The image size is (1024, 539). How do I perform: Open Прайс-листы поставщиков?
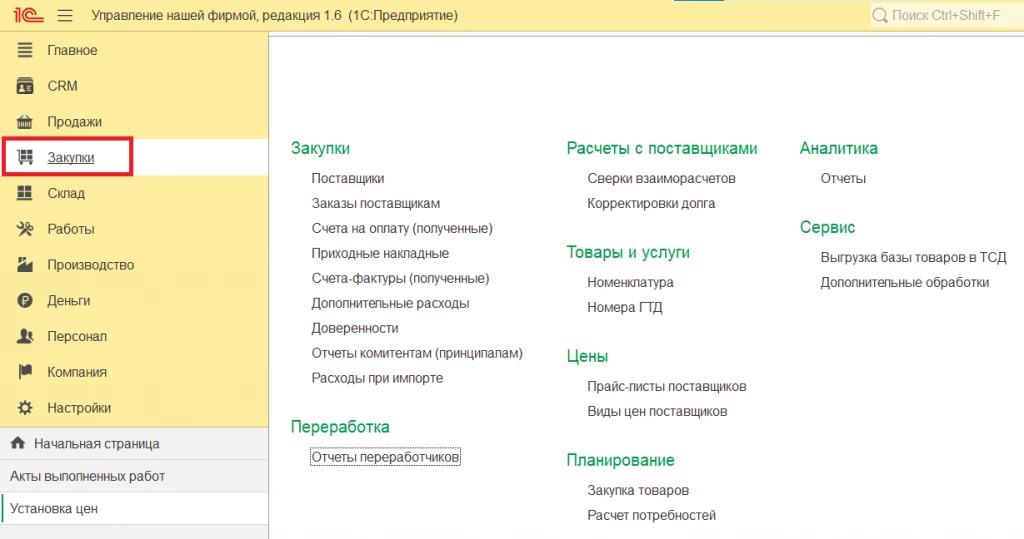(667, 386)
